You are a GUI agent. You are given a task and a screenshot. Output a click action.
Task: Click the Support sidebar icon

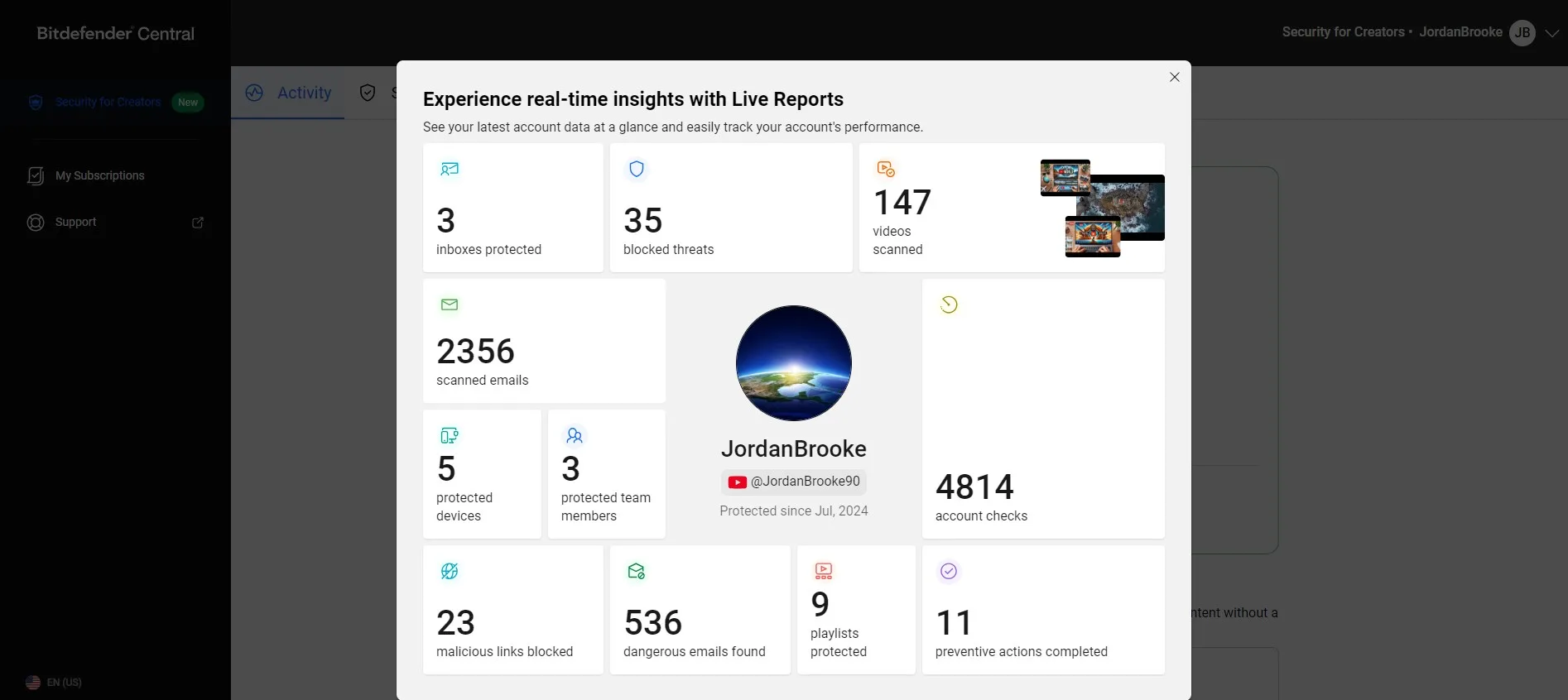tap(36, 223)
